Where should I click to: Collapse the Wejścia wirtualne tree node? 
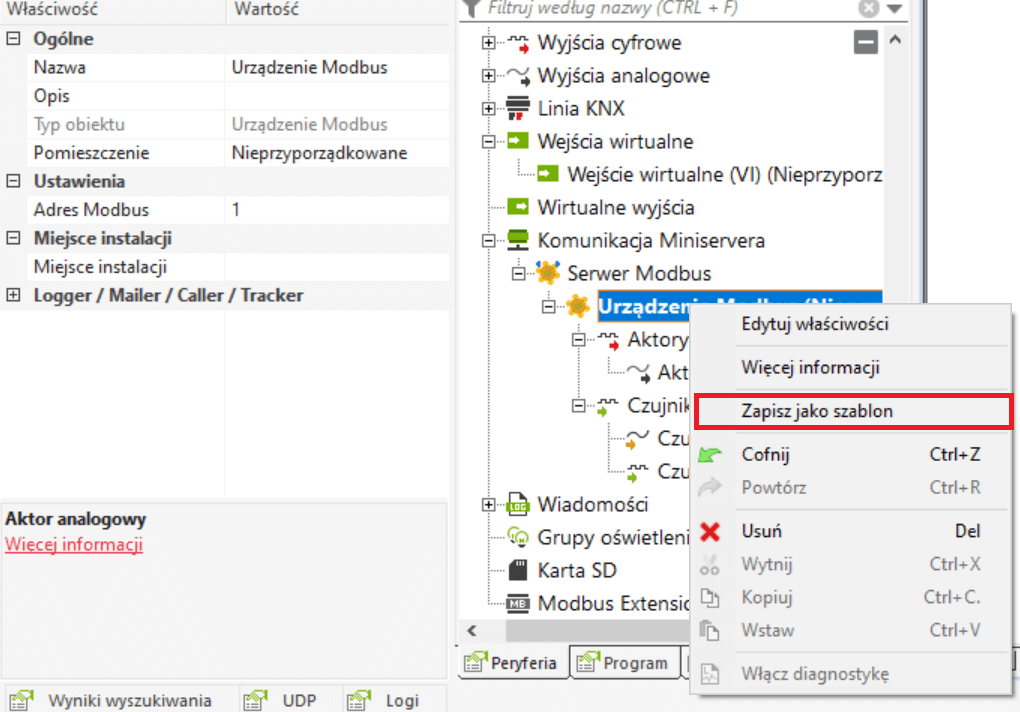[x=488, y=142]
